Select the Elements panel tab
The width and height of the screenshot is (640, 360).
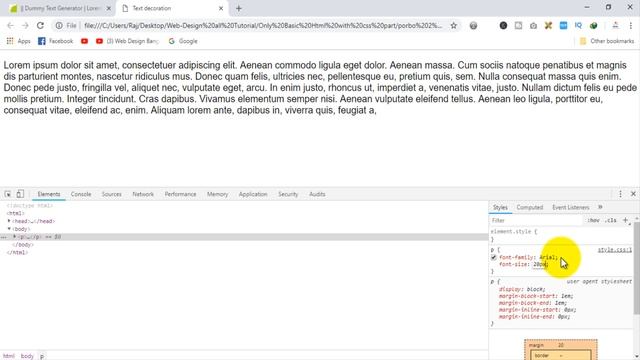(49, 194)
